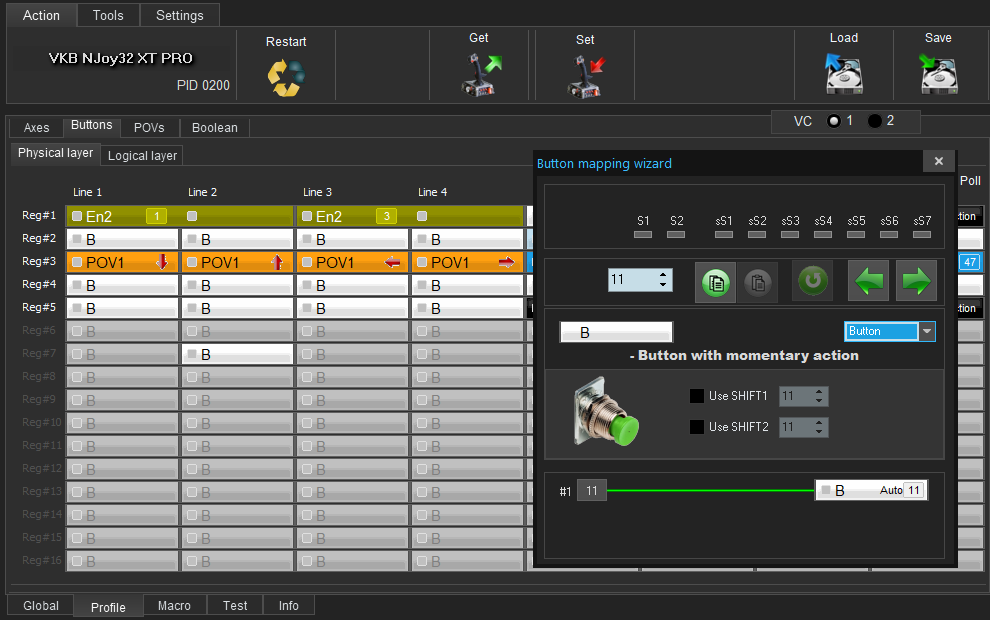Open the Button type dropdown

click(926, 332)
